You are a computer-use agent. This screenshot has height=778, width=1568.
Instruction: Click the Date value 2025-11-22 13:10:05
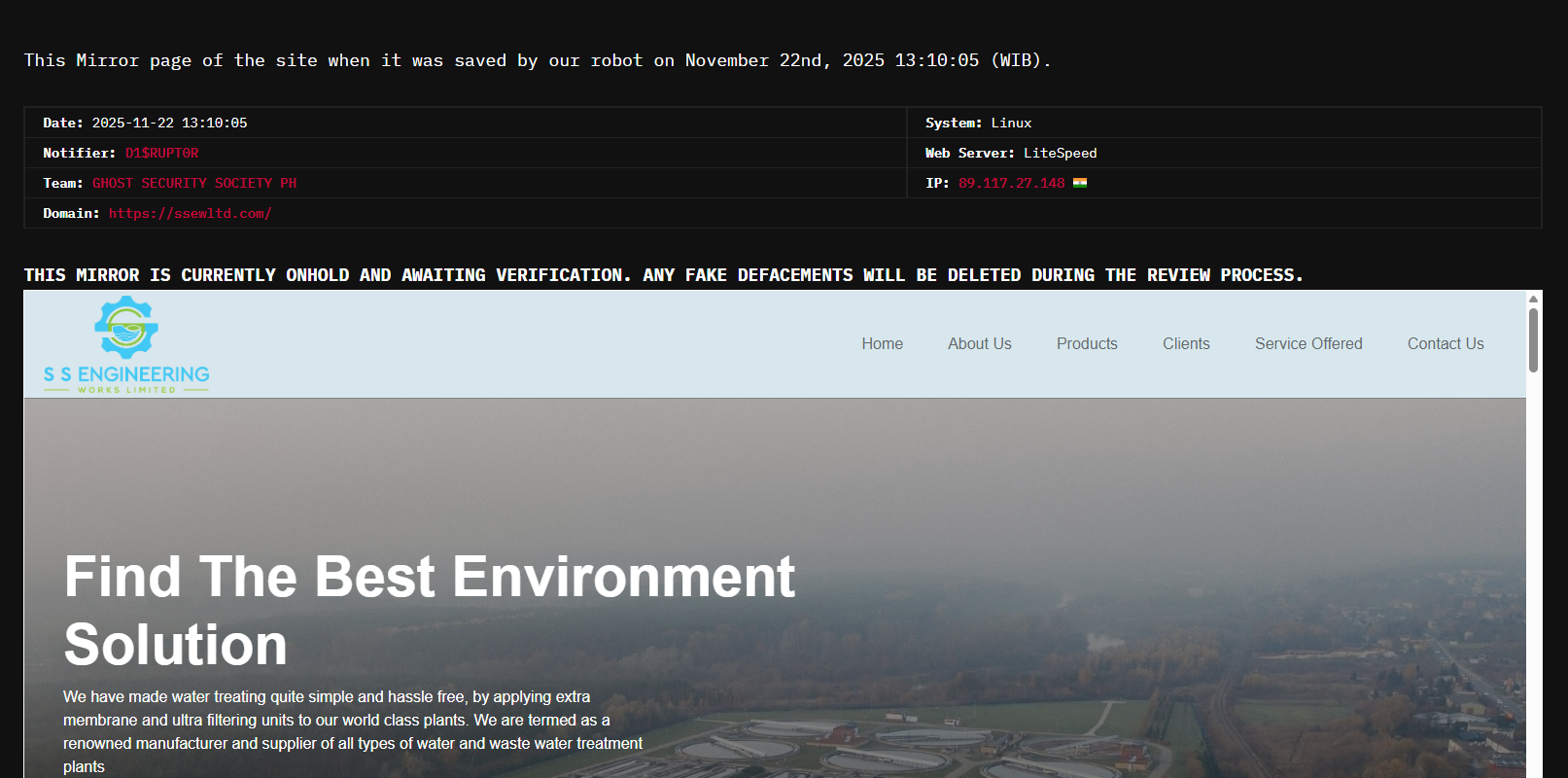pyautogui.click(x=169, y=124)
